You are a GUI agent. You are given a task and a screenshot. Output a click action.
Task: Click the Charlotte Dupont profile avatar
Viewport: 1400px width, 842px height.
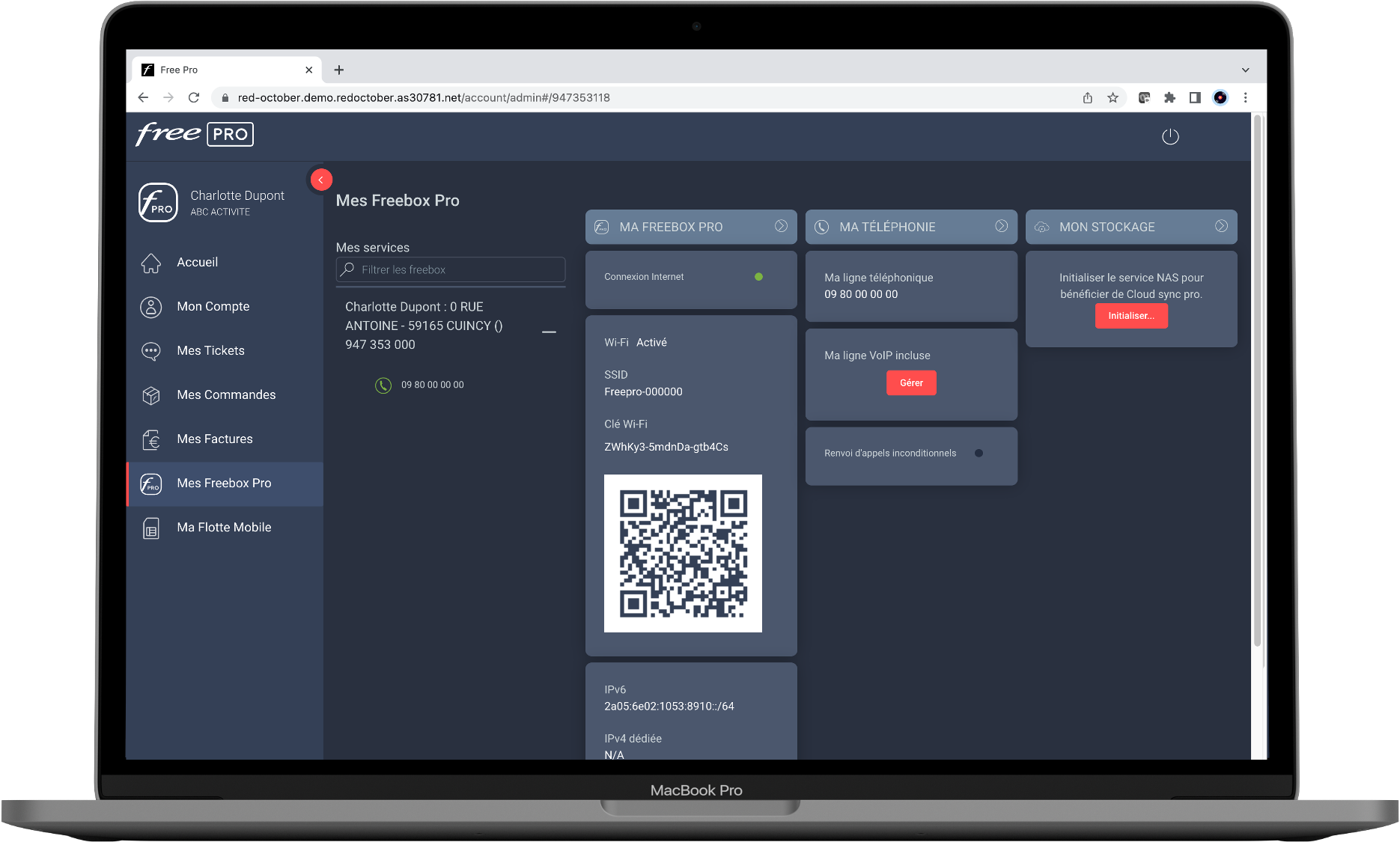[x=158, y=202]
